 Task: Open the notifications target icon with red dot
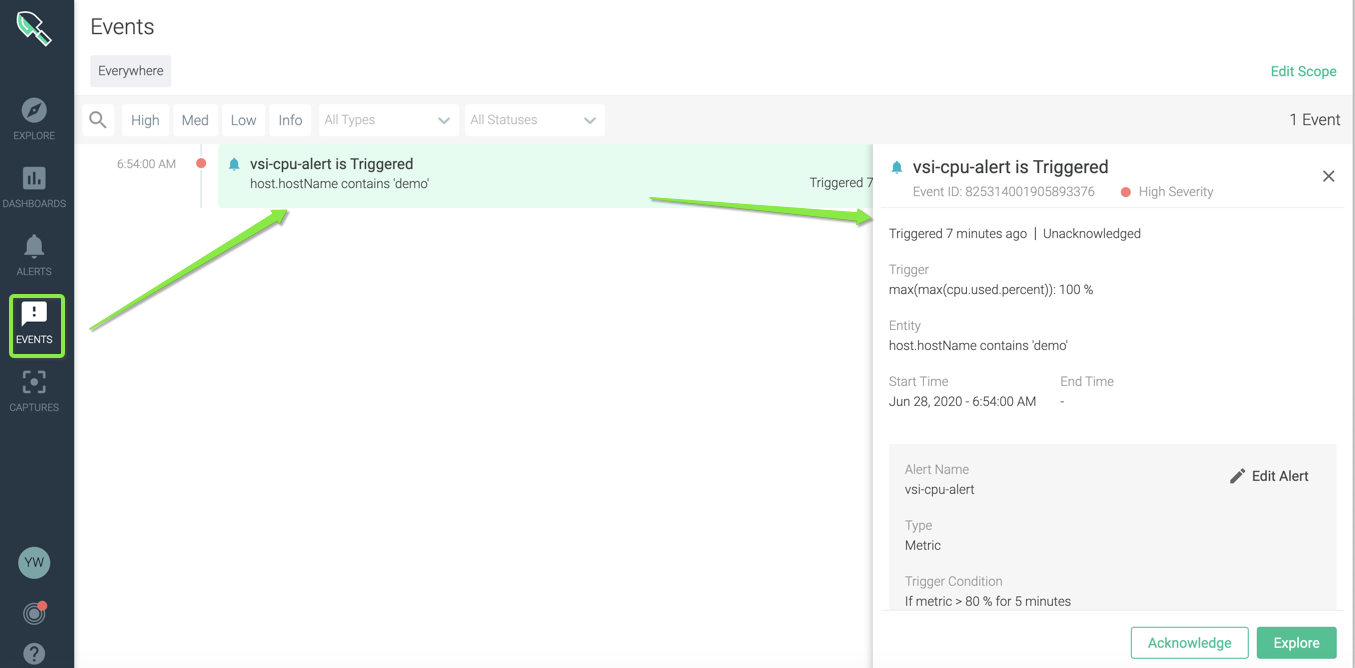tap(34, 613)
